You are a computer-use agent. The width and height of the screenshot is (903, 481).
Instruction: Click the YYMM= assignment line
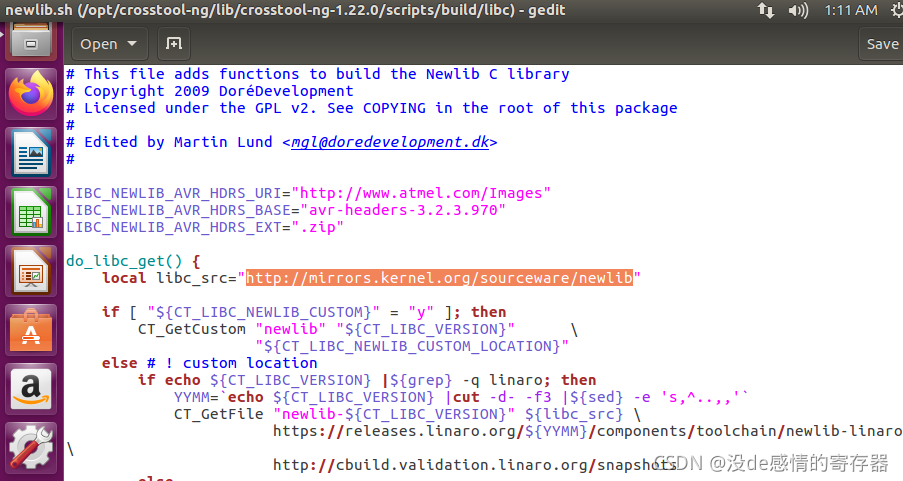pos(461,397)
